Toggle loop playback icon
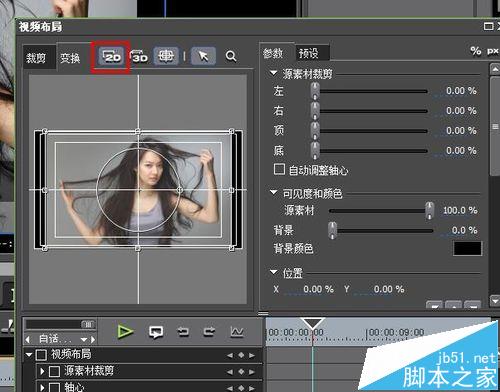Viewport: 500px width, 392px height. [x=156, y=332]
